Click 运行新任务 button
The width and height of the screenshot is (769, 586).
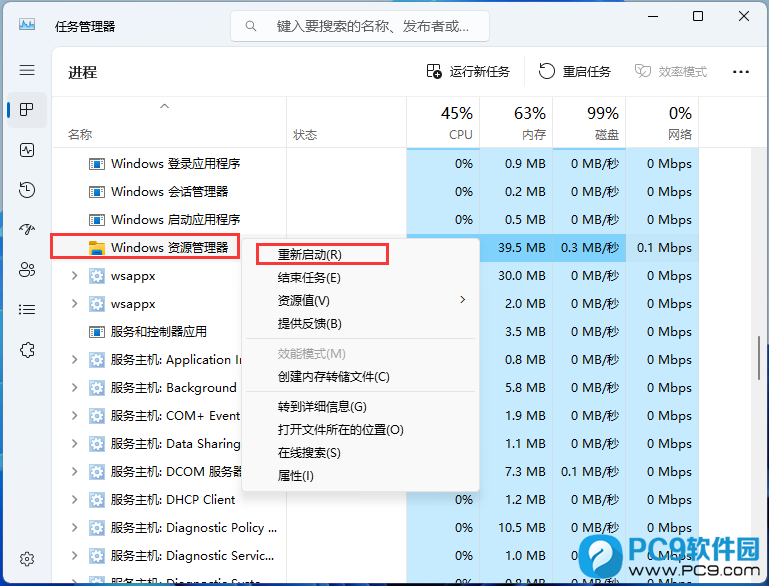[x=468, y=72]
